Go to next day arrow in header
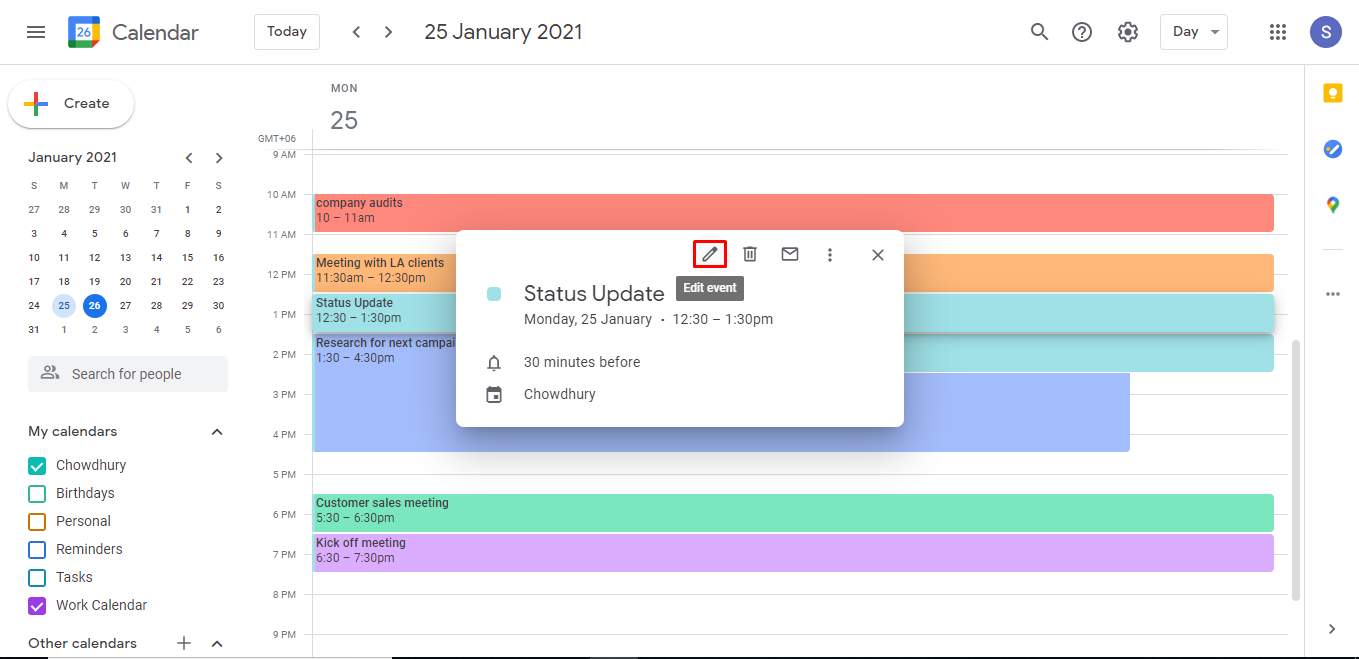Screen dimensions: 1359x659 pyautogui.click(x=389, y=32)
